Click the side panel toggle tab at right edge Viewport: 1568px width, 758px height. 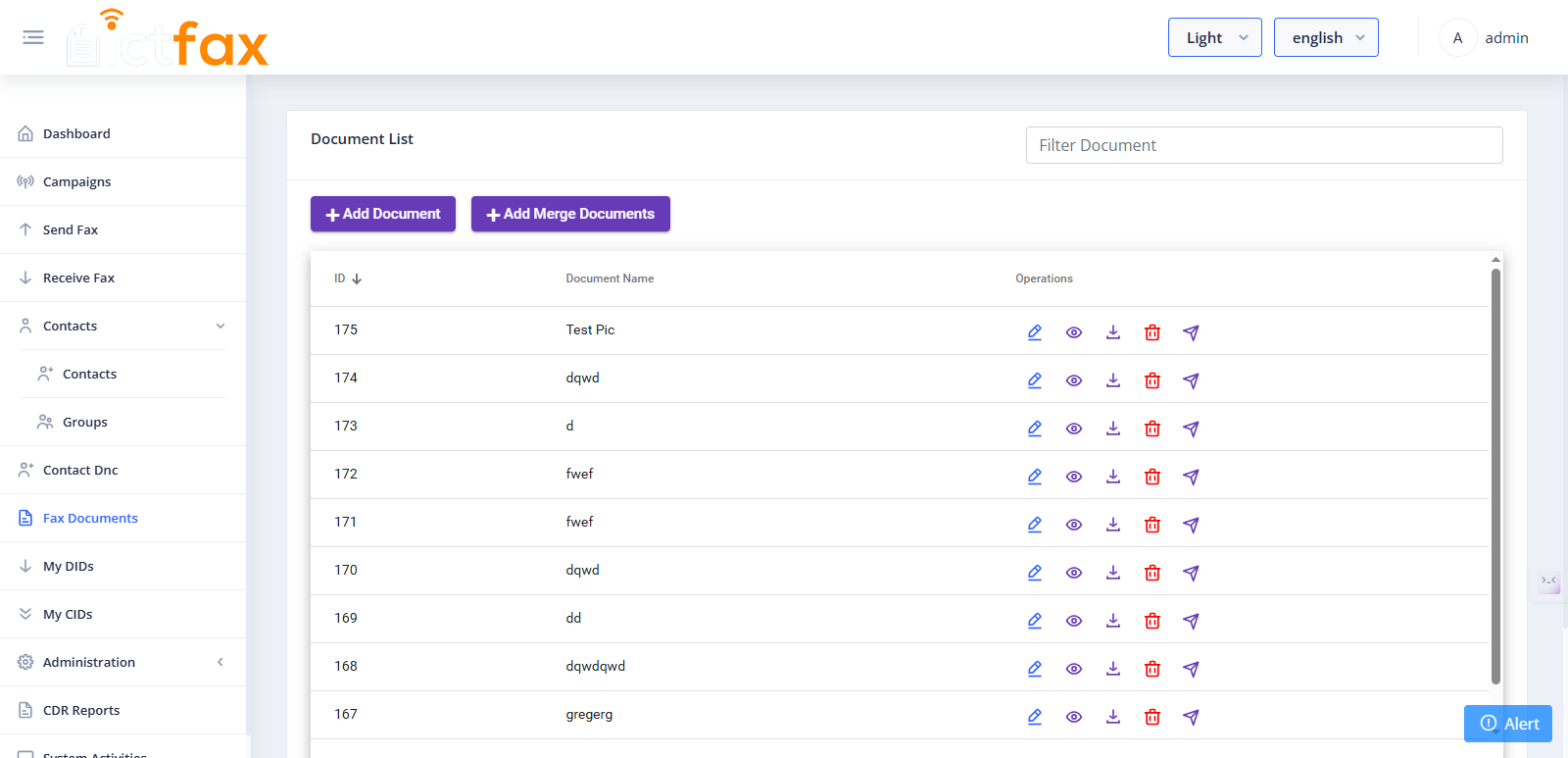point(1548,581)
